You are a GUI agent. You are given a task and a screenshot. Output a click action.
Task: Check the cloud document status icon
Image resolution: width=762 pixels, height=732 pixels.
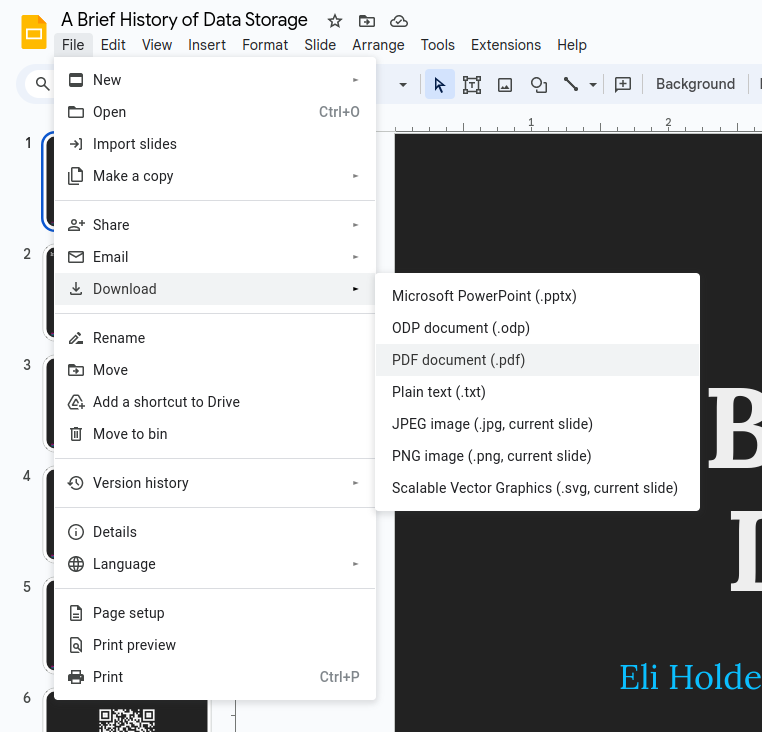coord(399,21)
